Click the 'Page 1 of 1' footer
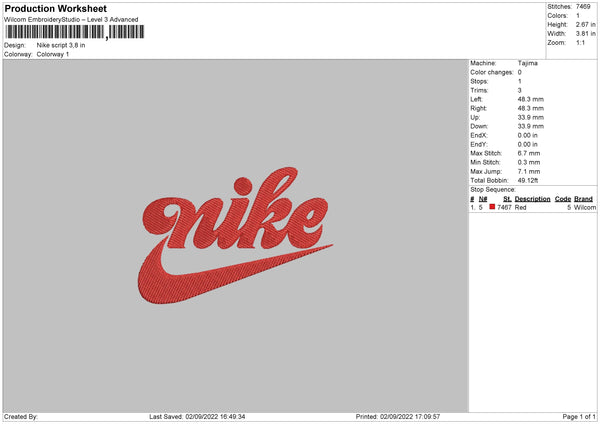 tap(579, 417)
